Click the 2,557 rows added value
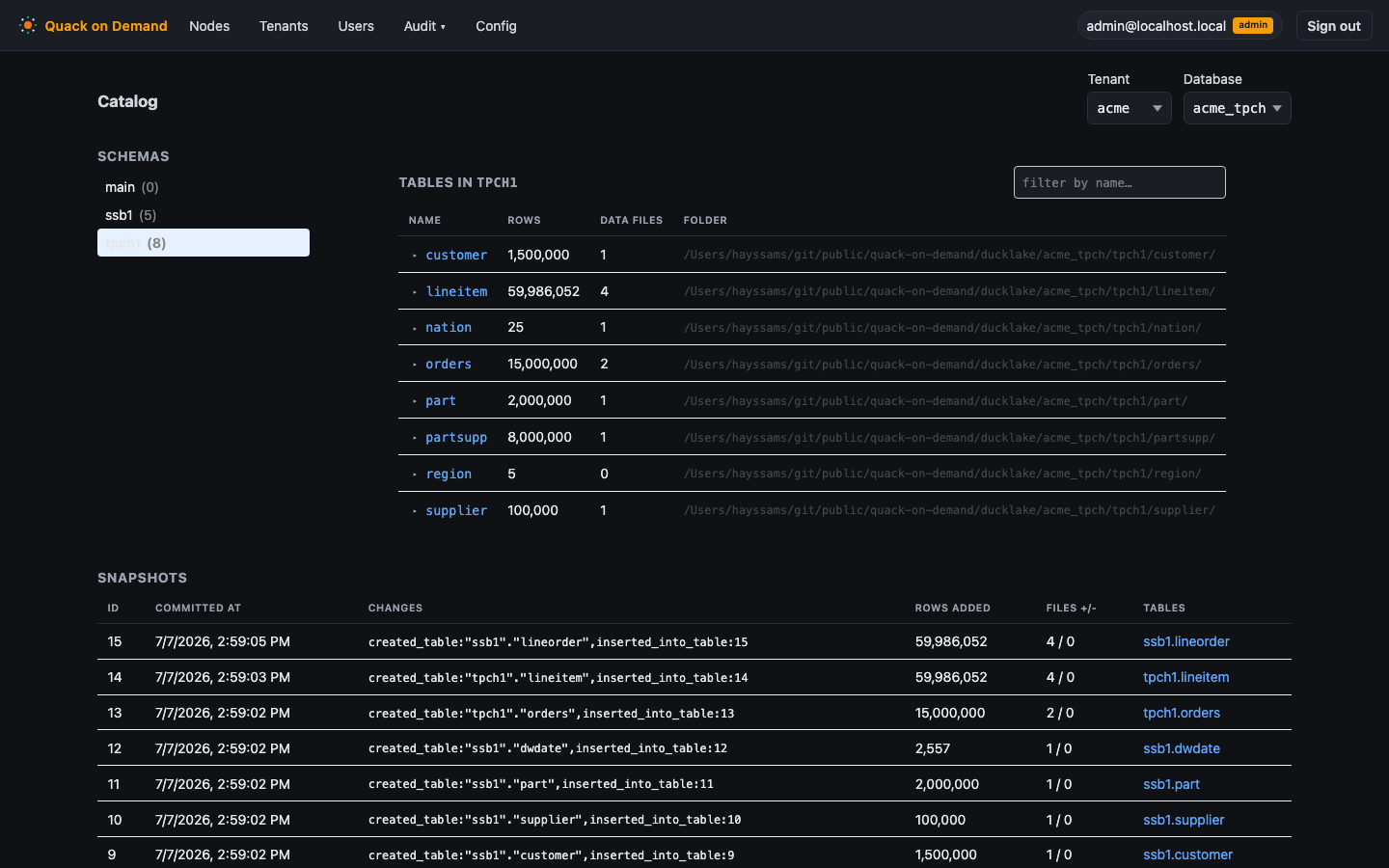The width and height of the screenshot is (1389, 868). 933,748
